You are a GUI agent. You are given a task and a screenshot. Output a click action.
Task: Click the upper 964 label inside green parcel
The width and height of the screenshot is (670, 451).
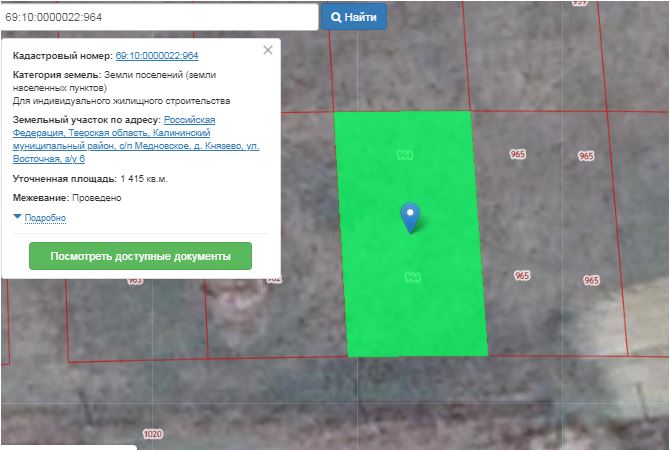405,156
